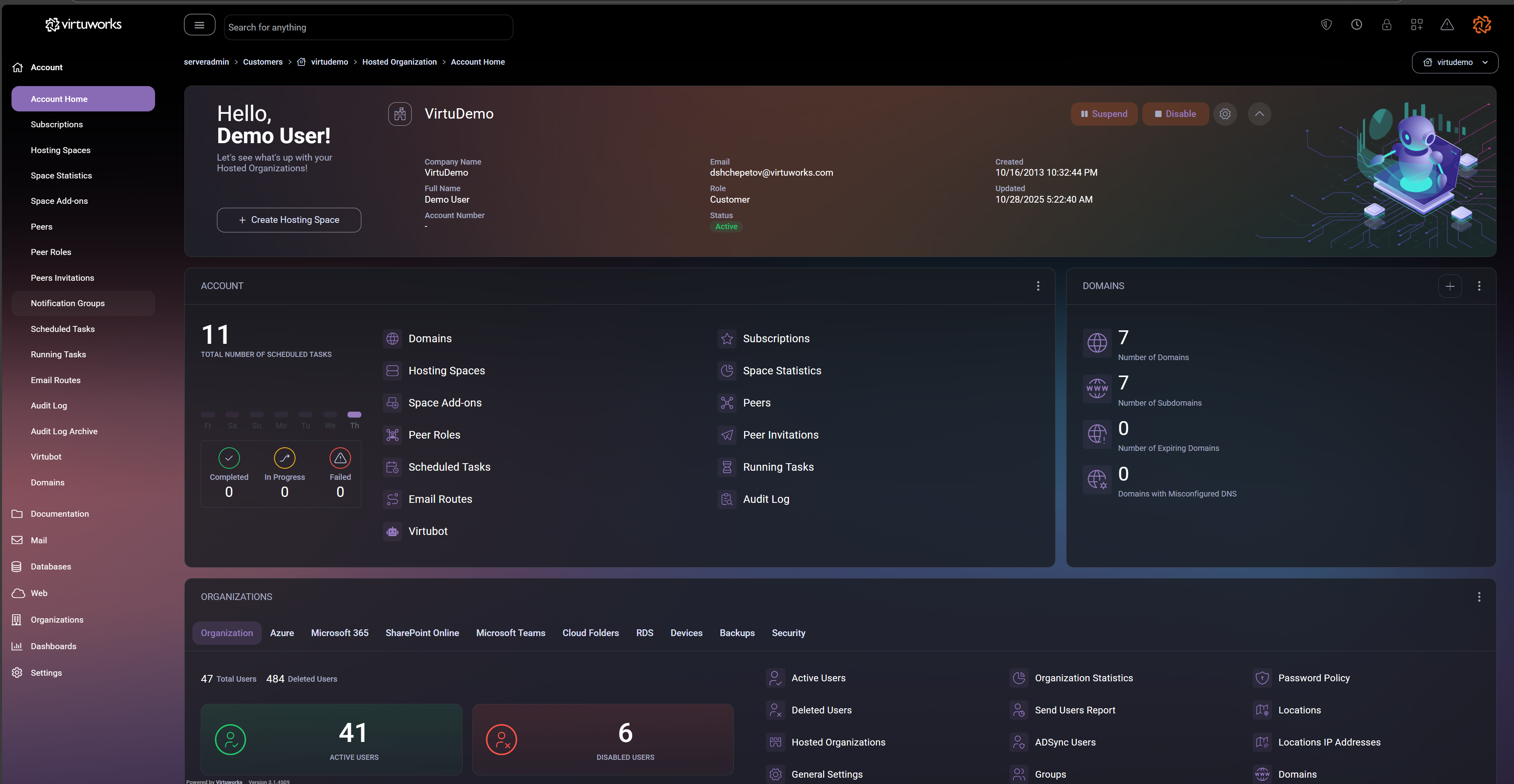The height and width of the screenshot is (784, 1514).
Task: Click Create Hosting Space button
Action: point(289,220)
